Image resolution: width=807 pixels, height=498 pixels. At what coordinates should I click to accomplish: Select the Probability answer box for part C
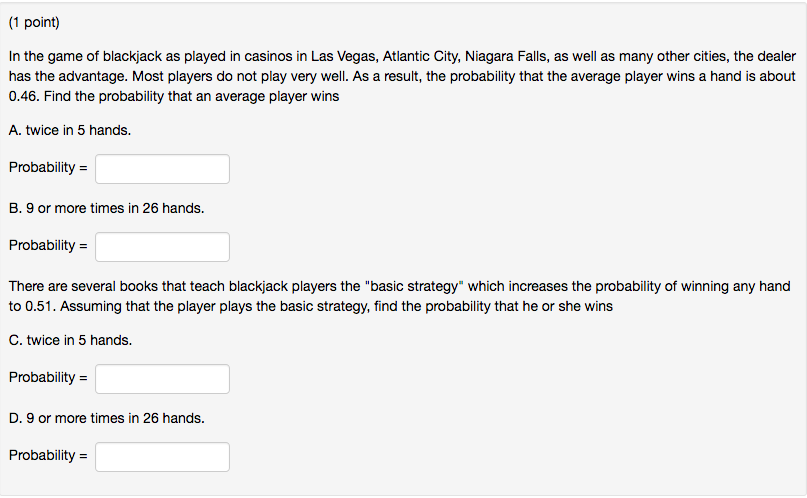pyautogui.click(x=162, y=379)
